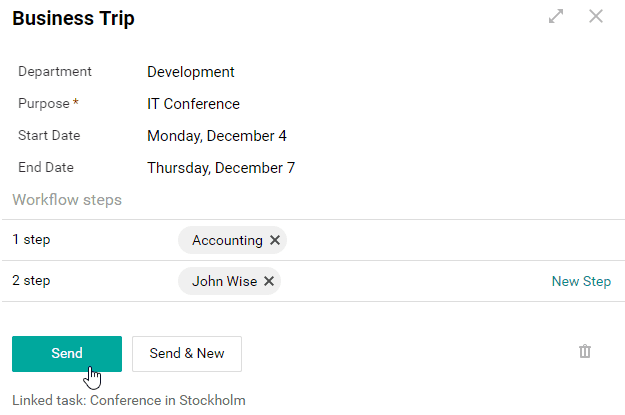Screen dimensions: 625x415
Task: Expand the Business Trip form to full view
Action: (x=556, y=16)
